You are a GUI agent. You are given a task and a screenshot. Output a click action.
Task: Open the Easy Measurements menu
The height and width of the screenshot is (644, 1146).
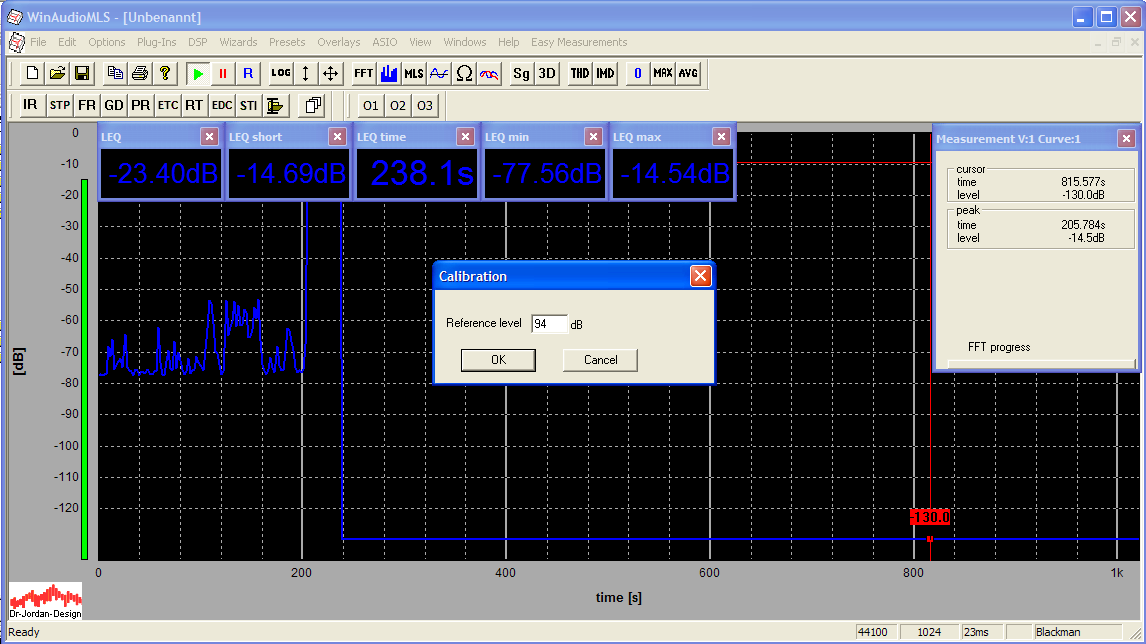coord(579,42)
